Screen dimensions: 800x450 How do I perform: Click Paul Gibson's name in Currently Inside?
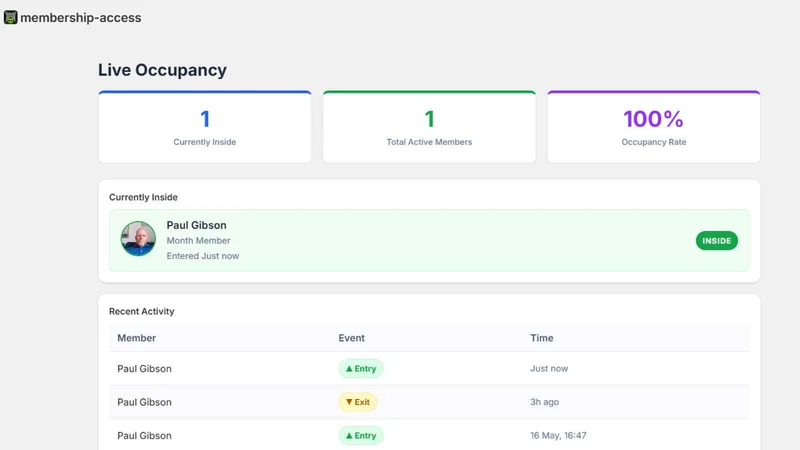click(x=196, y=225)
